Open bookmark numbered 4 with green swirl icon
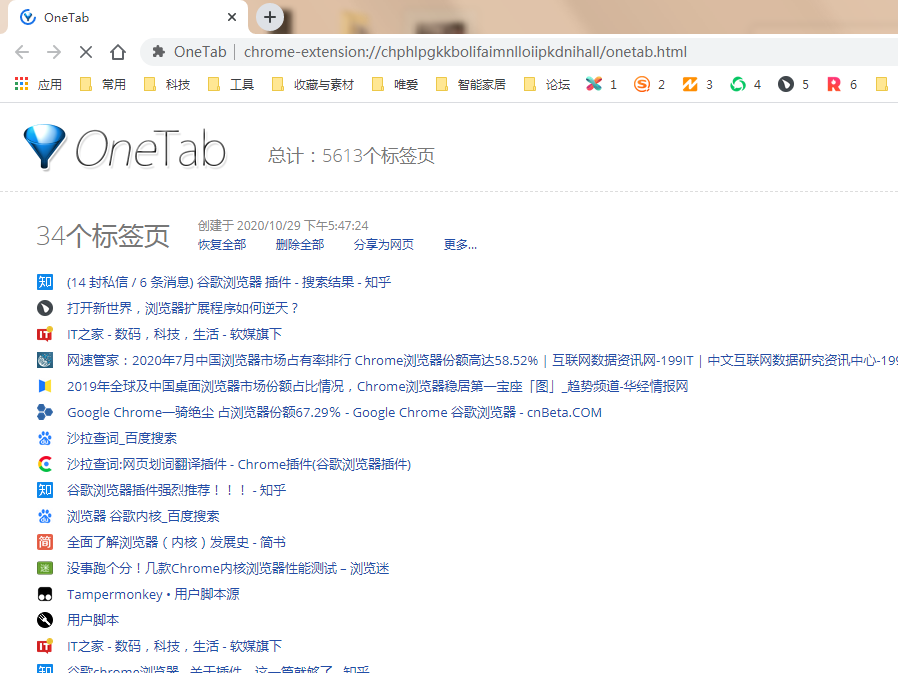 [746, 85]
